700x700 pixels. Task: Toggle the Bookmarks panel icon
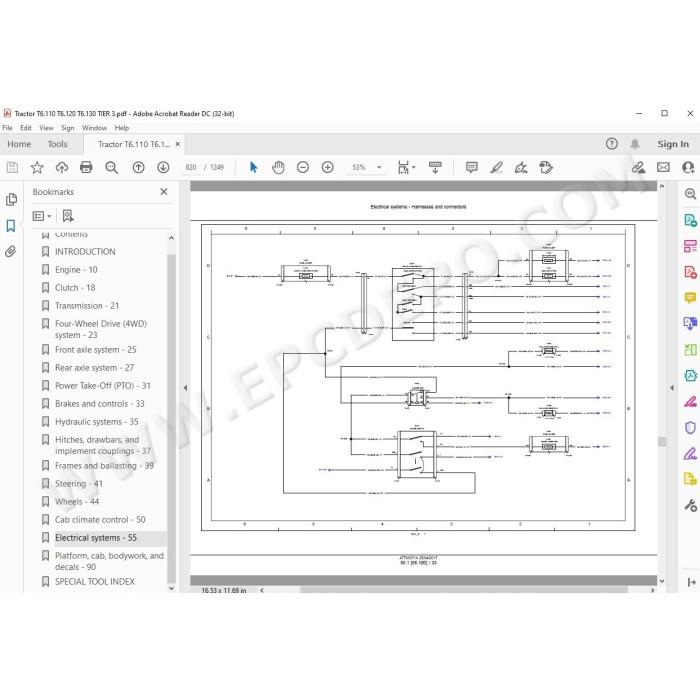tap(11, 225)
